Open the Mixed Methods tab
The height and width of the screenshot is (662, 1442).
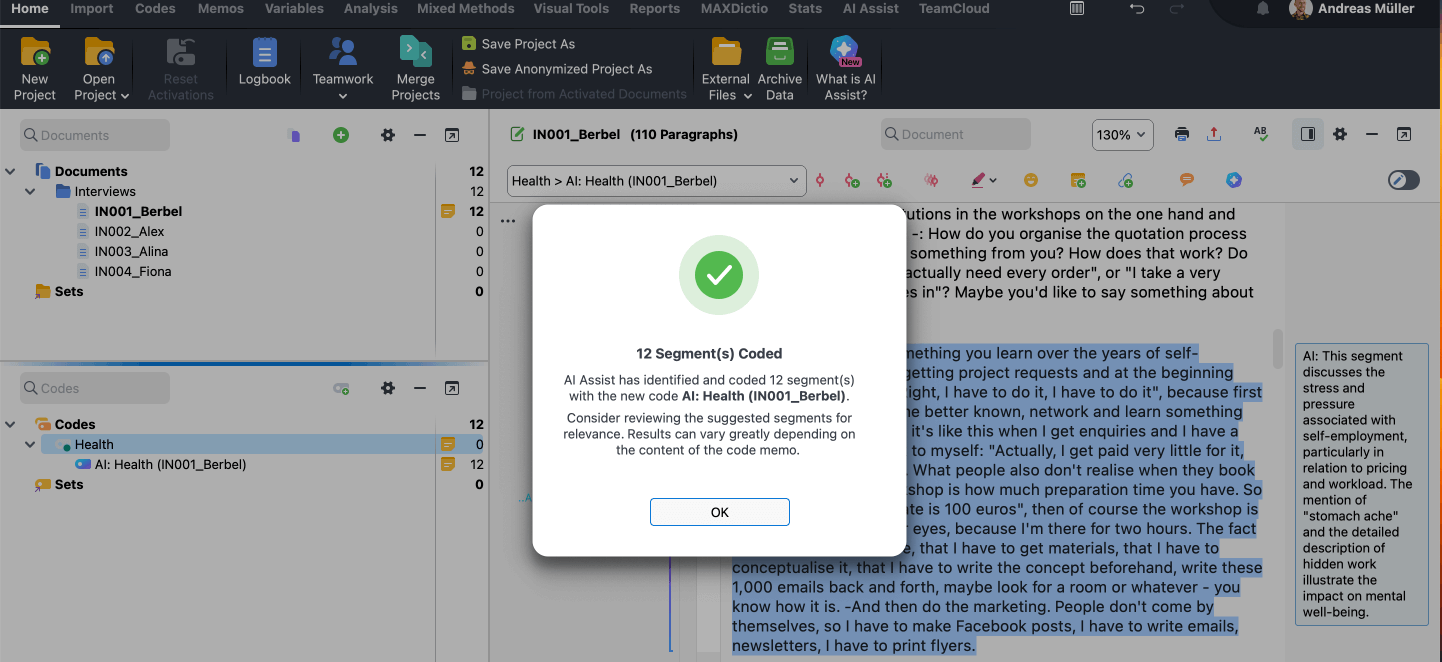click(x=465, y=8)
